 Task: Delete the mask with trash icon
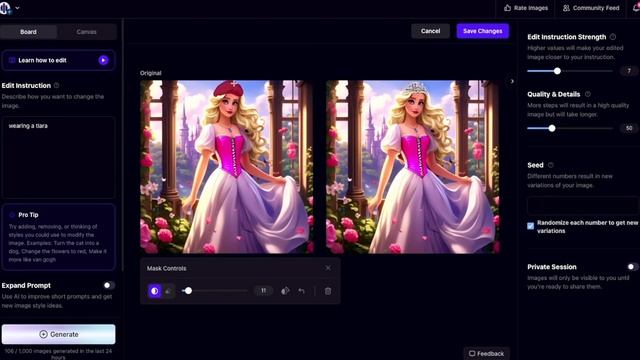click(x=328, y=291)
